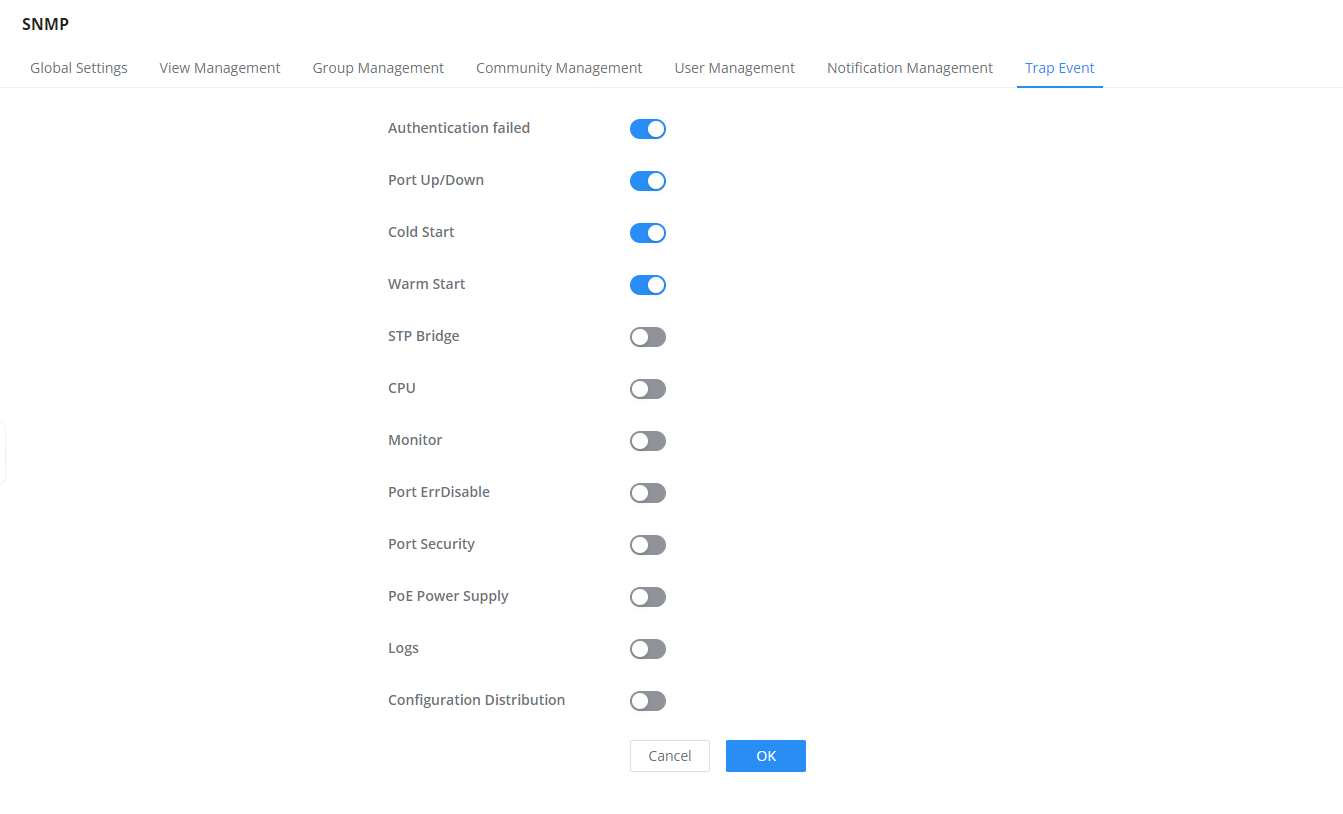The height and width of the screenshot is (814, 1343).
Task: Enable Port Security trap event
Action: click(x=648, y=545)
